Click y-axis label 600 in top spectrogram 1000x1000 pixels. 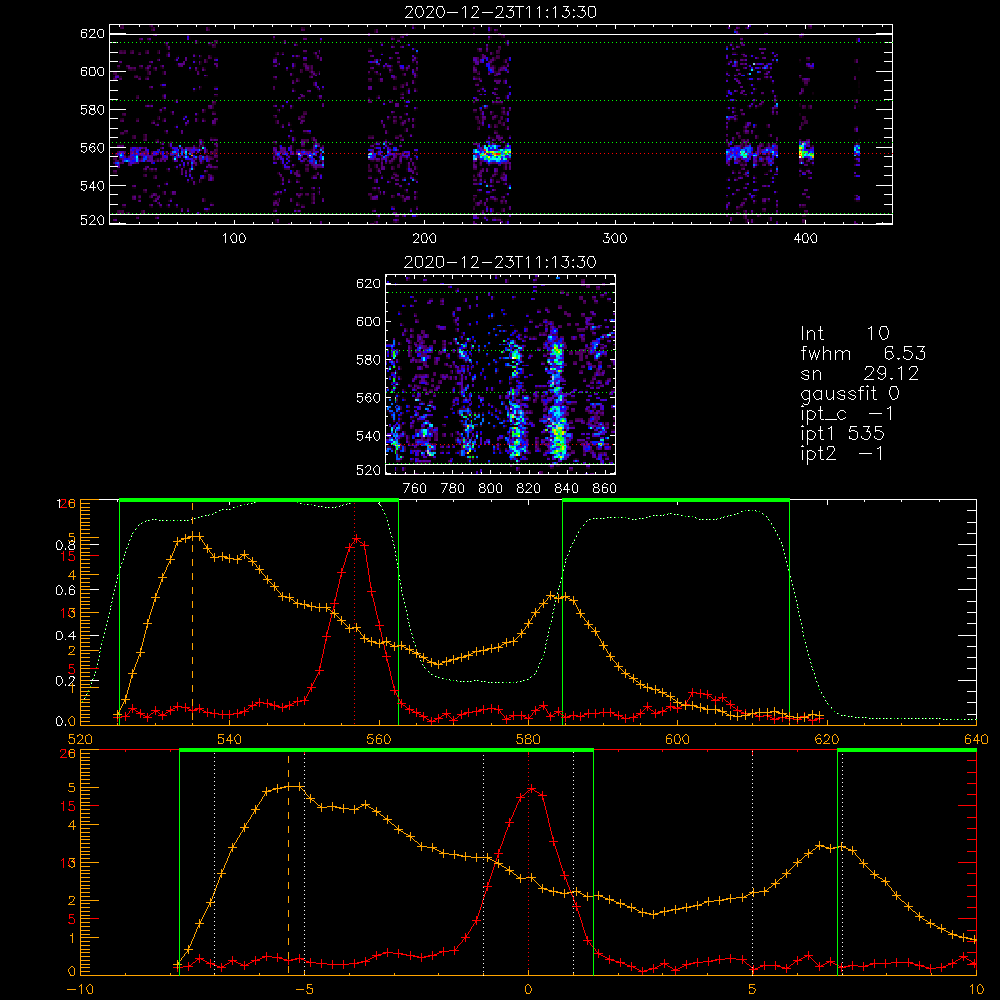(92, 71)
